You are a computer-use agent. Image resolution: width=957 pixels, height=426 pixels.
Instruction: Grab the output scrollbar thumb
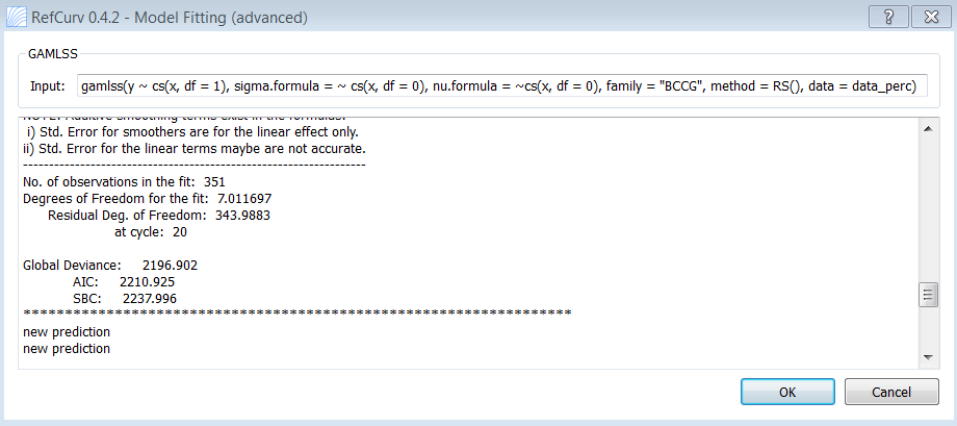point(928,295)
